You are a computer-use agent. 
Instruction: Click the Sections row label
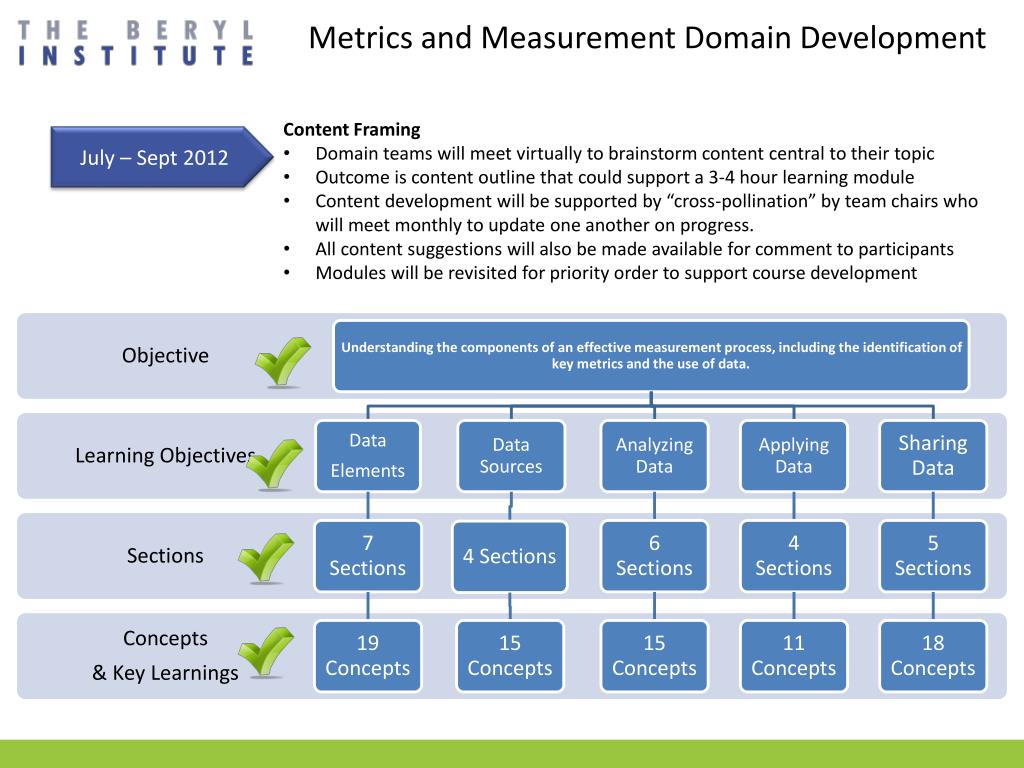165,556
